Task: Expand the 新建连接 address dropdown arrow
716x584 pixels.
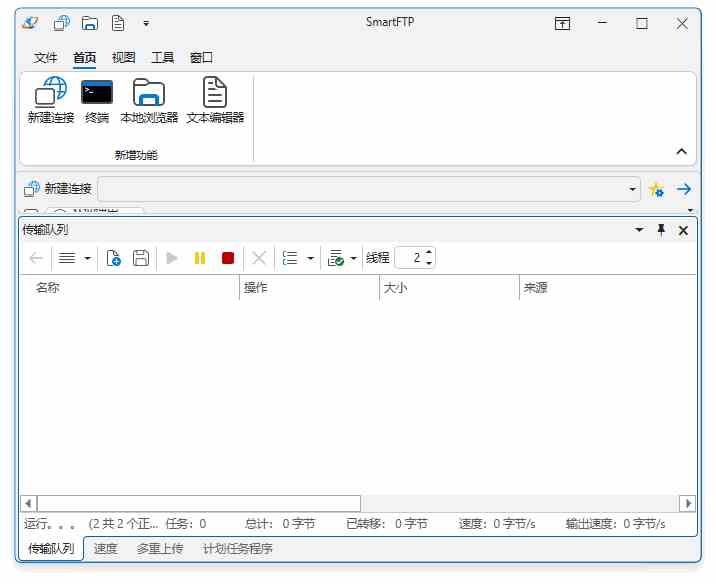Action: coord(633,189)
